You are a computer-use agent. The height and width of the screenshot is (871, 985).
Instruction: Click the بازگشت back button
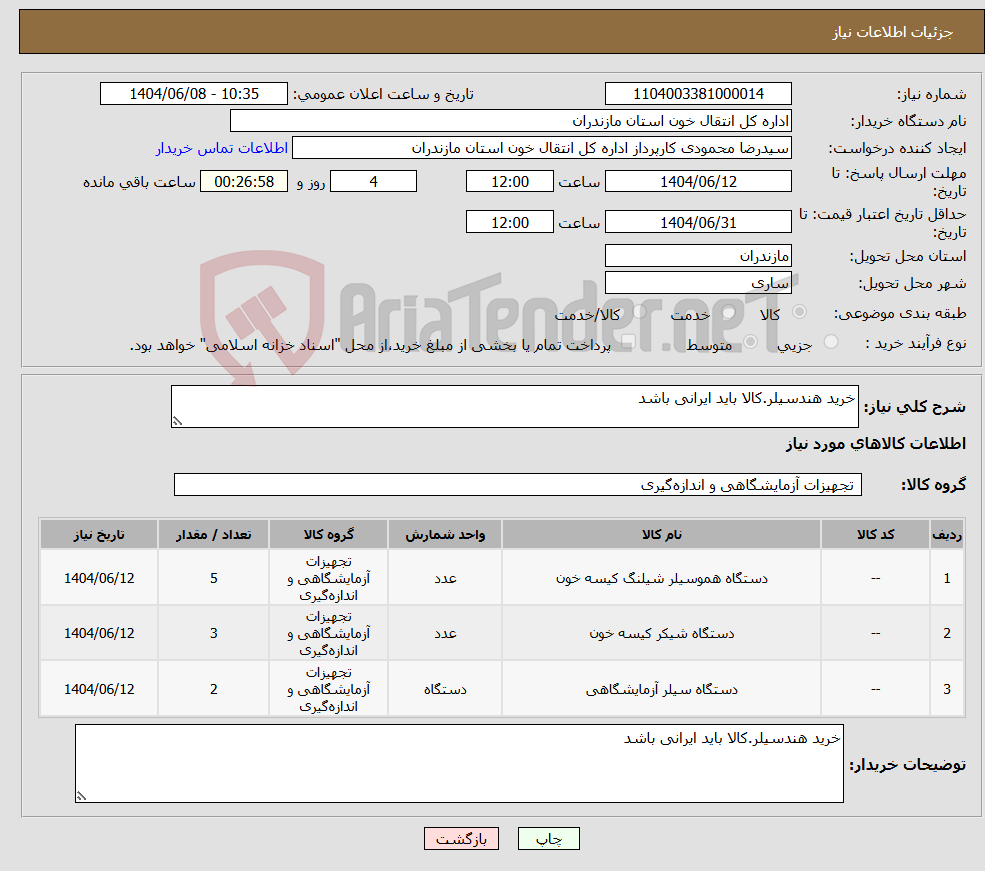tap(461, 838)
